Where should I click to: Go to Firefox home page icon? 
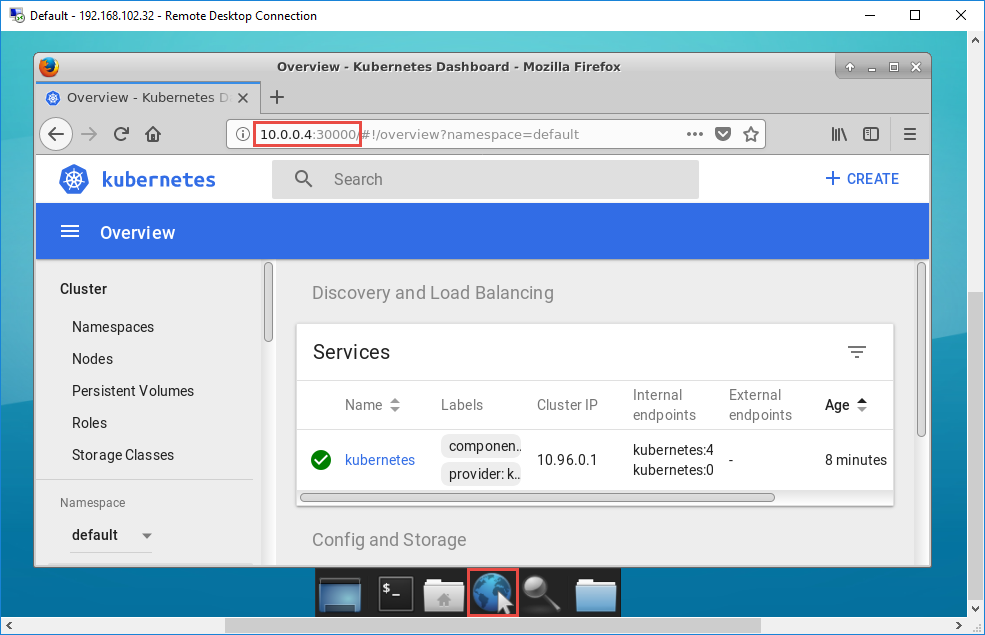(153, 134)
